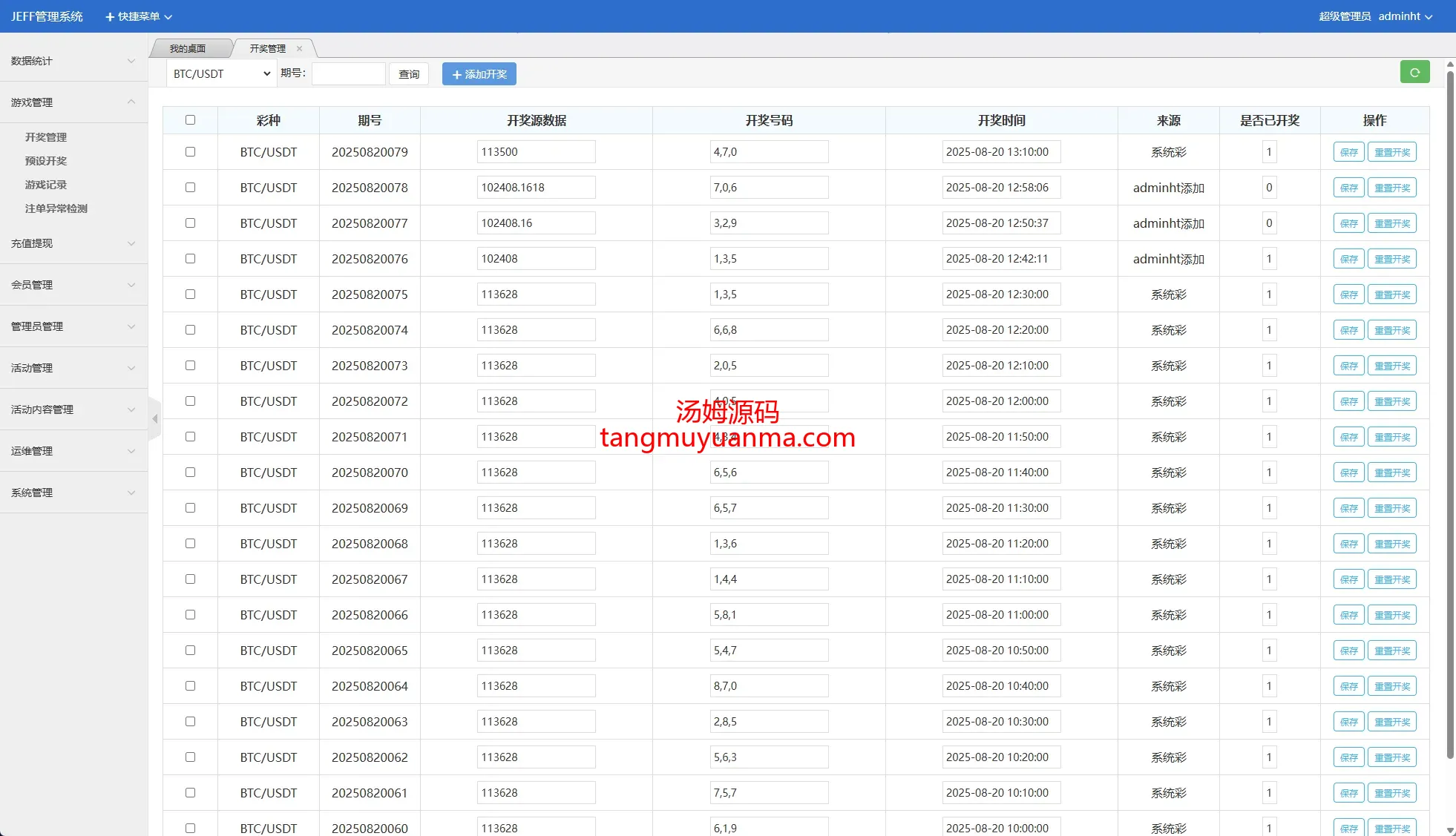Close the 开奖管理 tab with its X
The width and height of the screenshot is (1456, 836).
[x=299, y=49]
